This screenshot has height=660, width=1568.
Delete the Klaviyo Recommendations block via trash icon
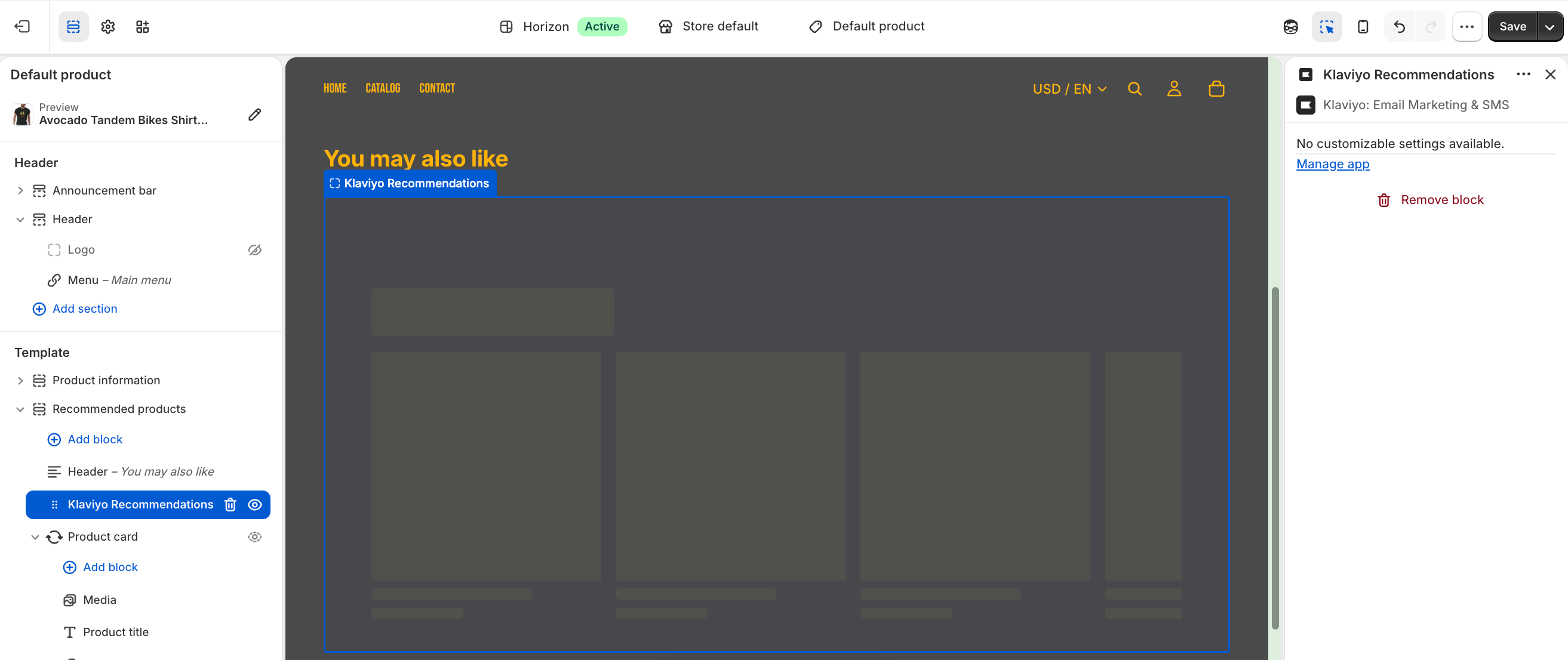point(230,504)
